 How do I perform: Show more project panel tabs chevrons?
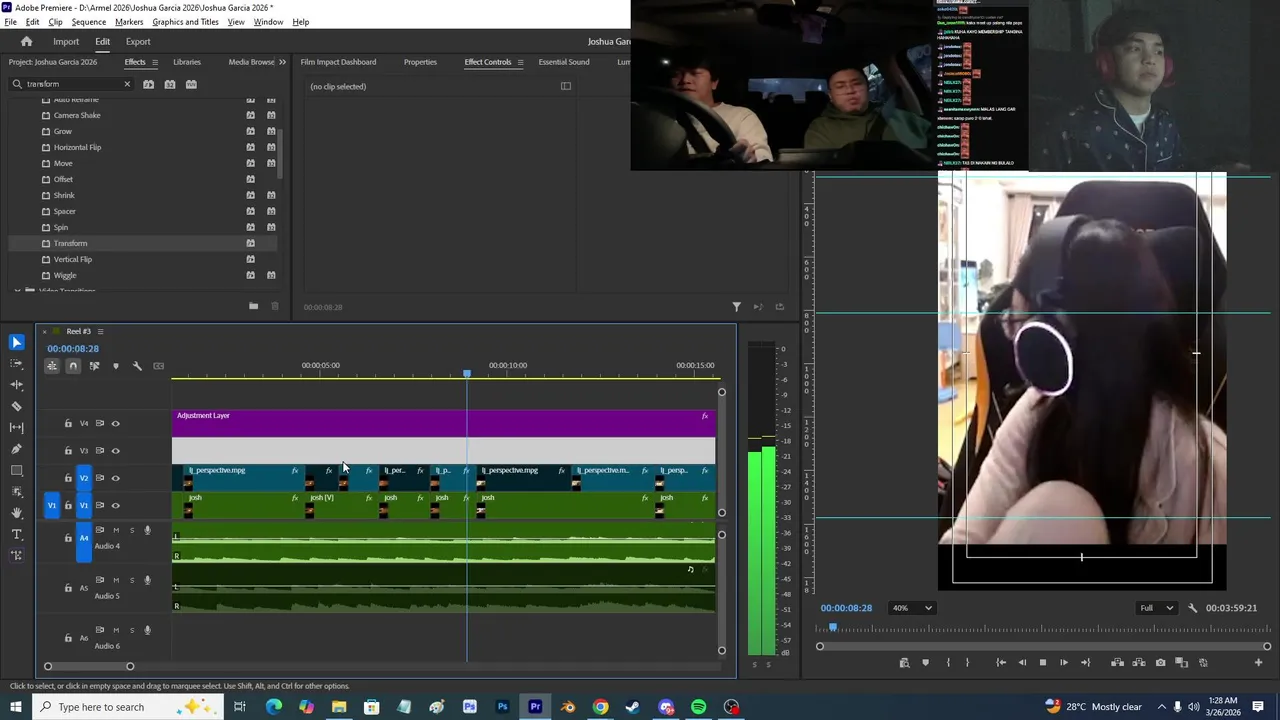tap(282, 62)
